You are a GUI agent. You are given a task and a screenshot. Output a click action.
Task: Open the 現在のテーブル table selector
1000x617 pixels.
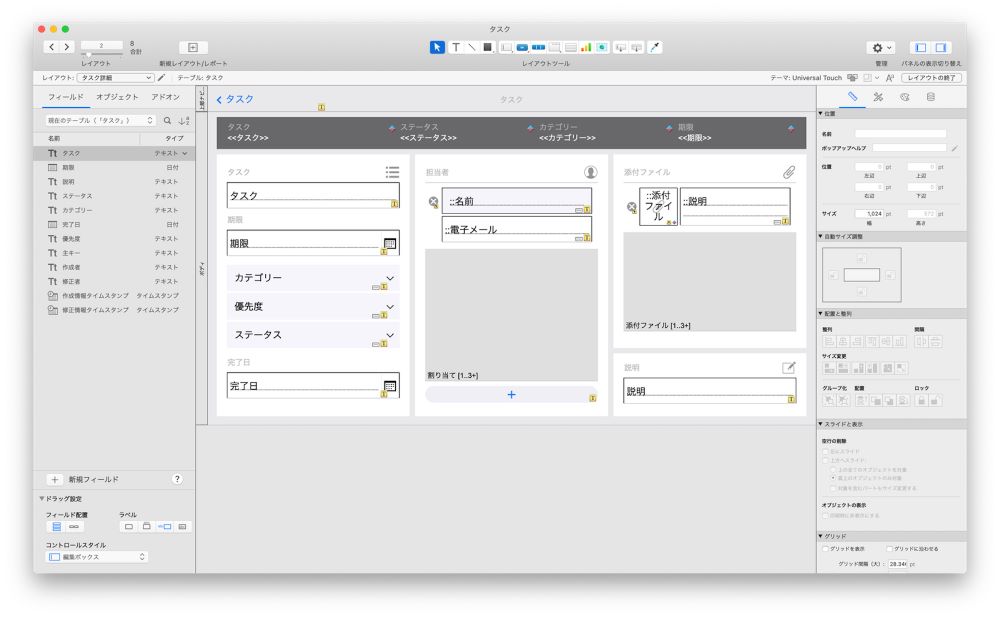tap(99, 120)
